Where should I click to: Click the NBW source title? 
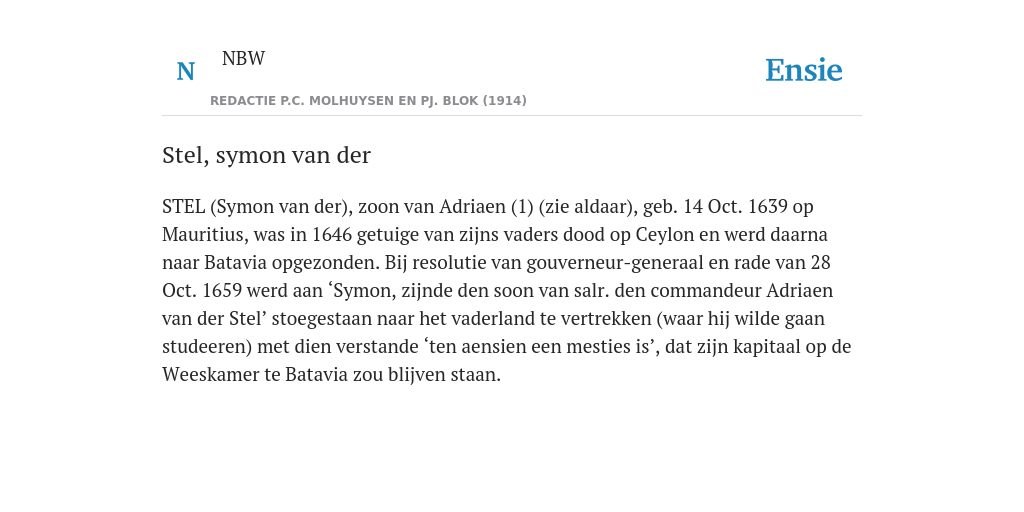pos(243,58)
